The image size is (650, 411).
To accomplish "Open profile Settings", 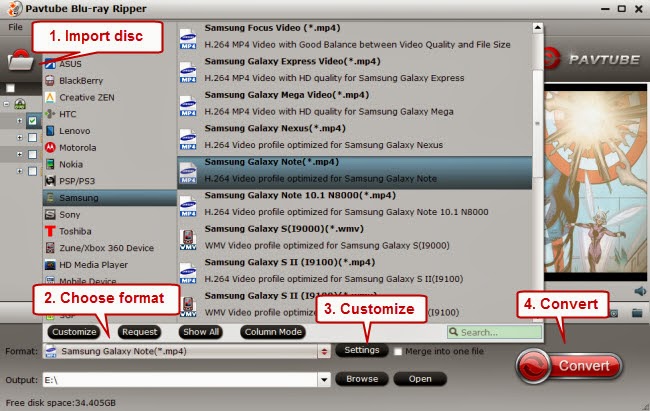I will point(361,350).
